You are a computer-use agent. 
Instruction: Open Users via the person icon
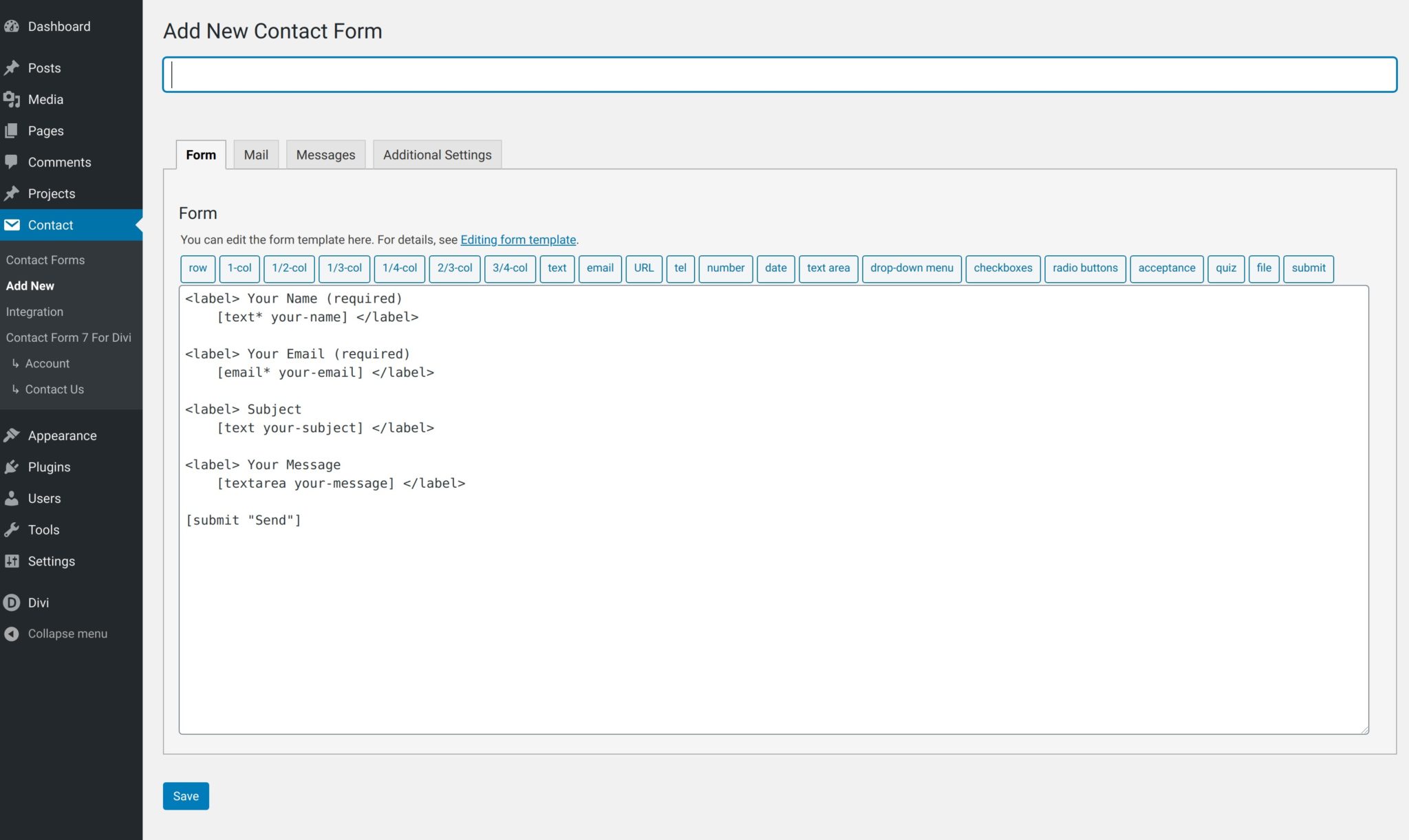[12, 498]
